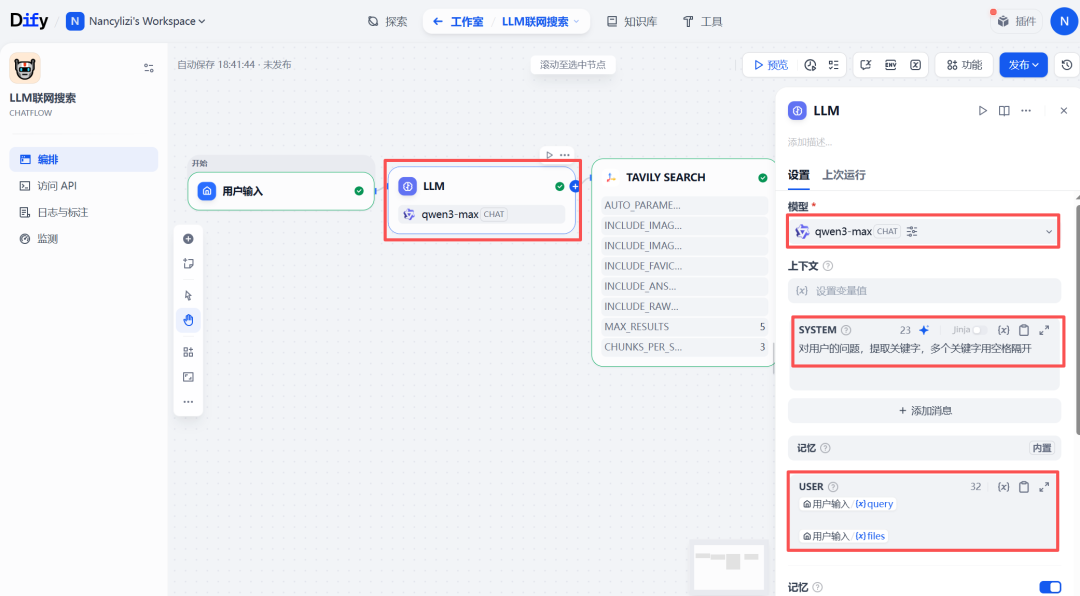
Task: Open version history clock icon
Action: [1067, 65]
